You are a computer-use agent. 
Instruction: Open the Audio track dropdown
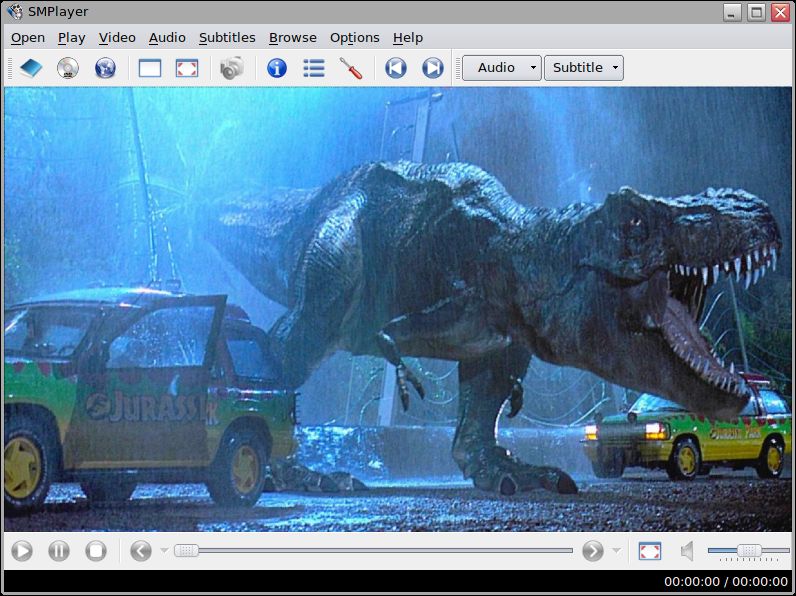pos(502,68)
